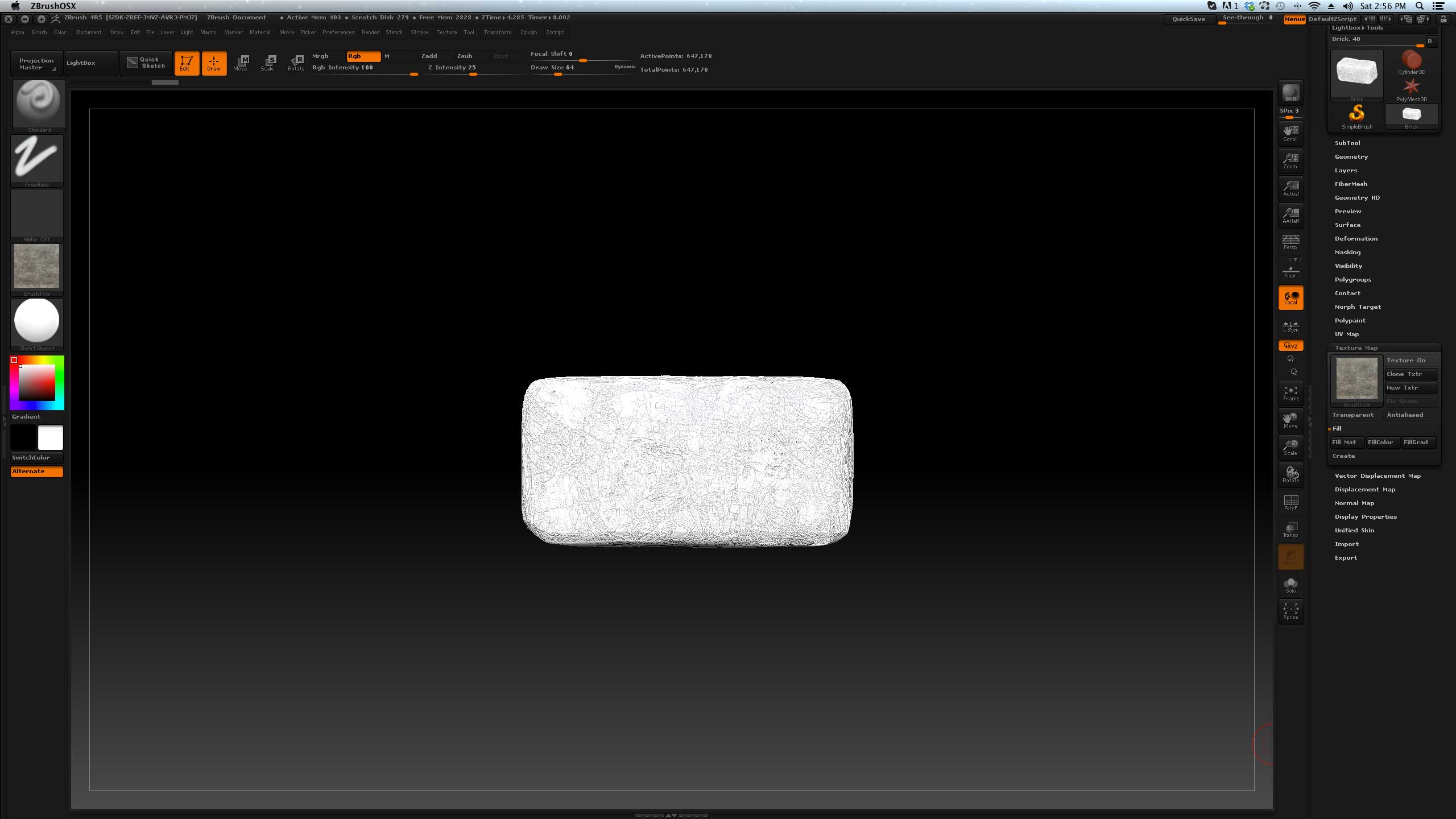Open macOS Spotlight search
Screen dimensions: 1456x819
(1420, 6)
